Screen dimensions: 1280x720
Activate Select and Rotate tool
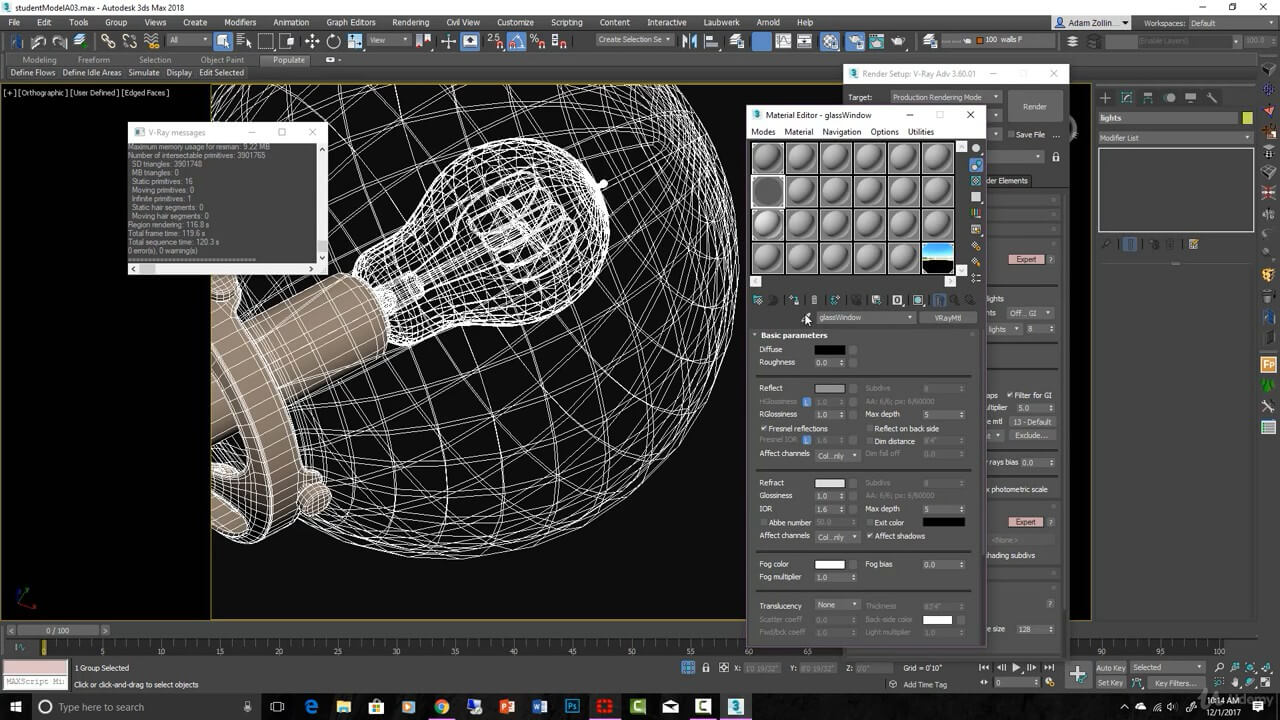[x=333, y=41]
